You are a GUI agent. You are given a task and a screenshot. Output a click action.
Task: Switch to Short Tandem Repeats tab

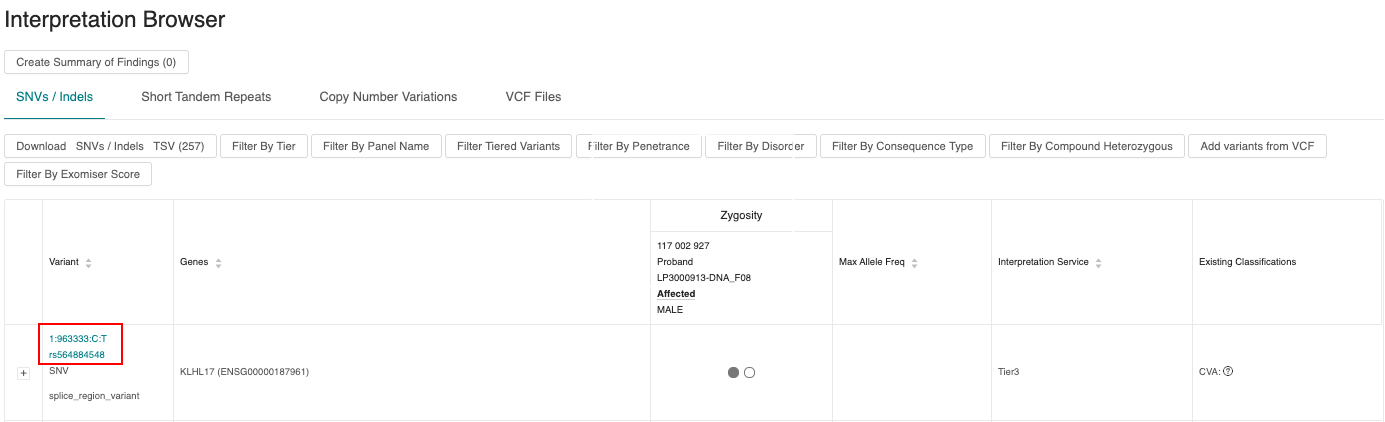(206, 97)
